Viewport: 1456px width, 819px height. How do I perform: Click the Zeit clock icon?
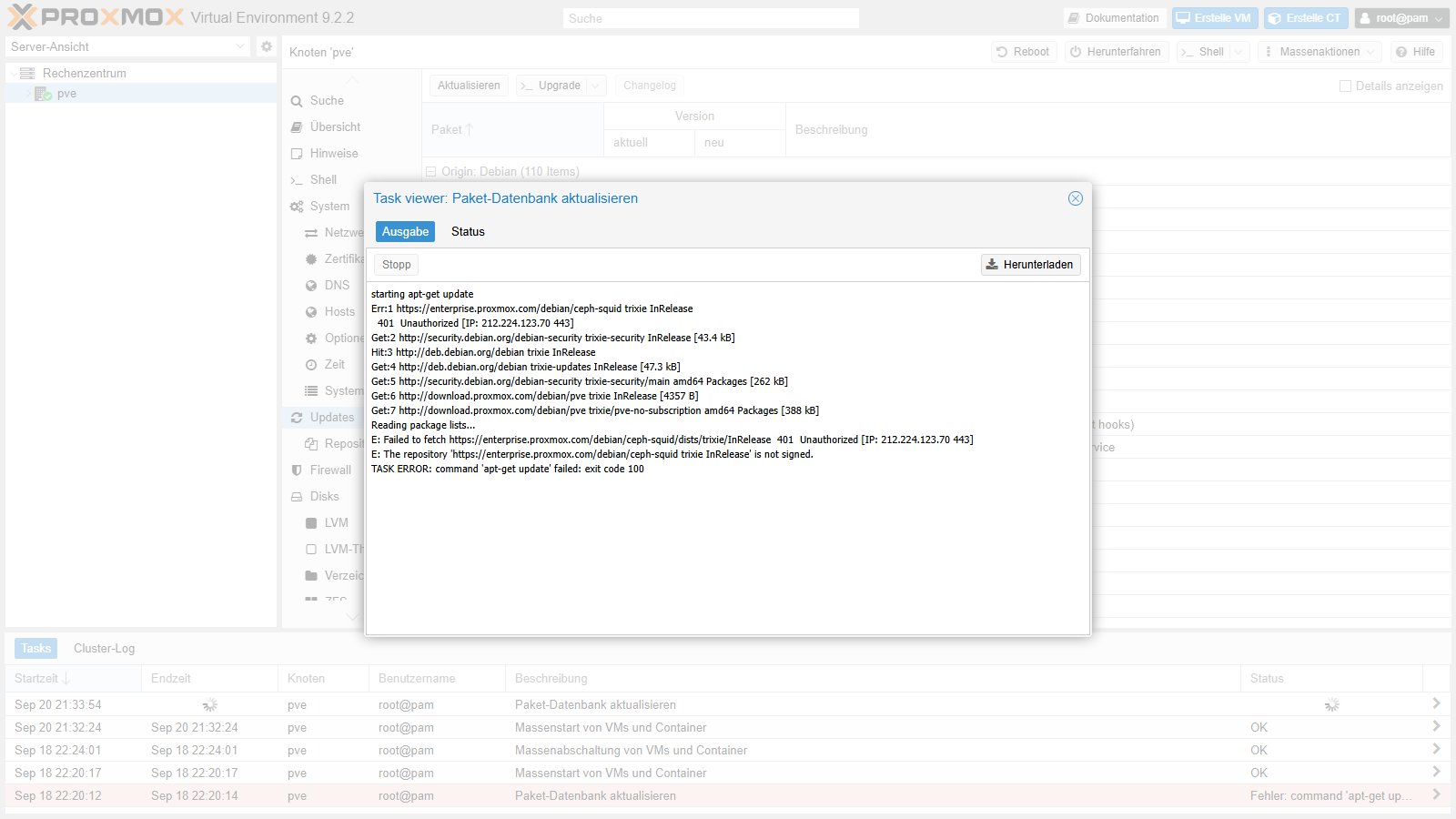311,365
